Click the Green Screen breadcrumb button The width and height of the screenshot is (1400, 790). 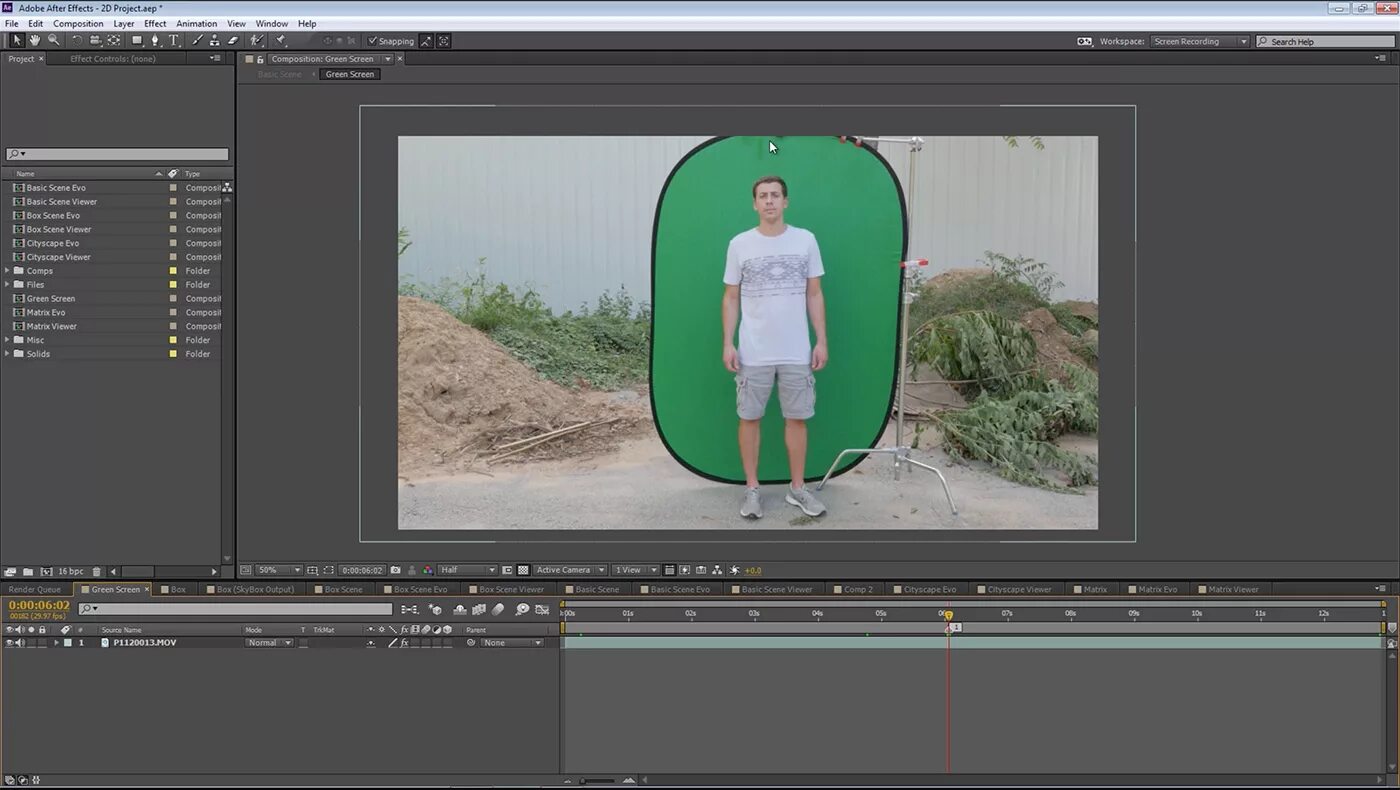coord(350,74)
